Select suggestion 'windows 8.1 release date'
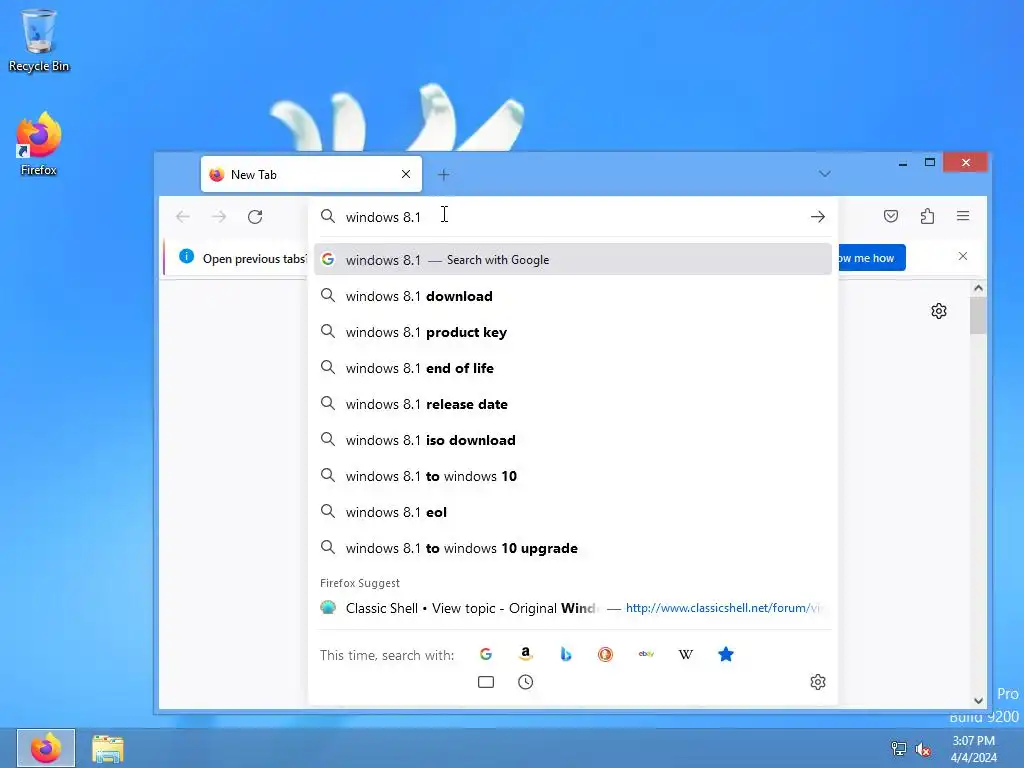The width and height of the screenshot is (1024, 768). pyautogui.click(x=573, y=404)
